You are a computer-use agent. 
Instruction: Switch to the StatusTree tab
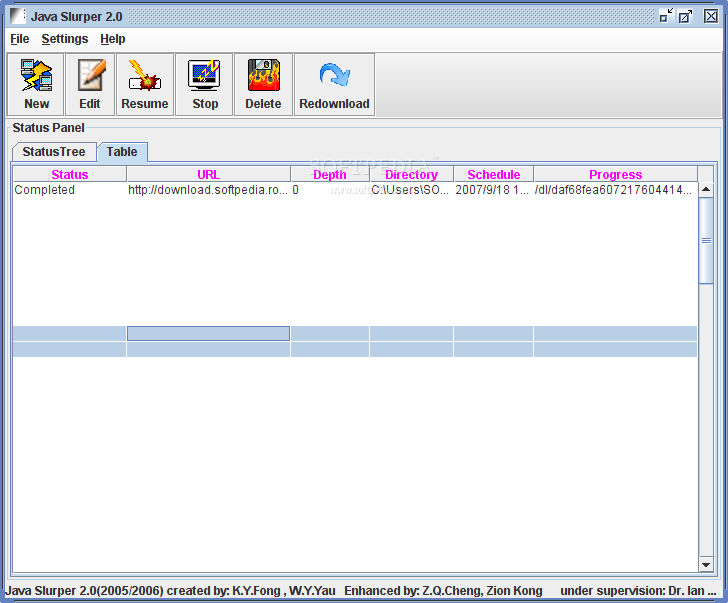pyautogui.click(x=54, y=152)
